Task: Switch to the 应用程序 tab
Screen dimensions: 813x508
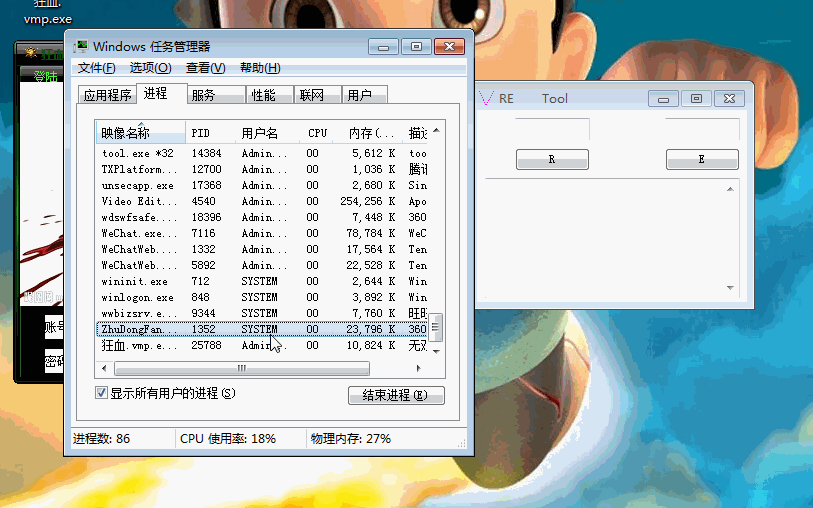Action: pyautogui.click(x=107, y=95)
